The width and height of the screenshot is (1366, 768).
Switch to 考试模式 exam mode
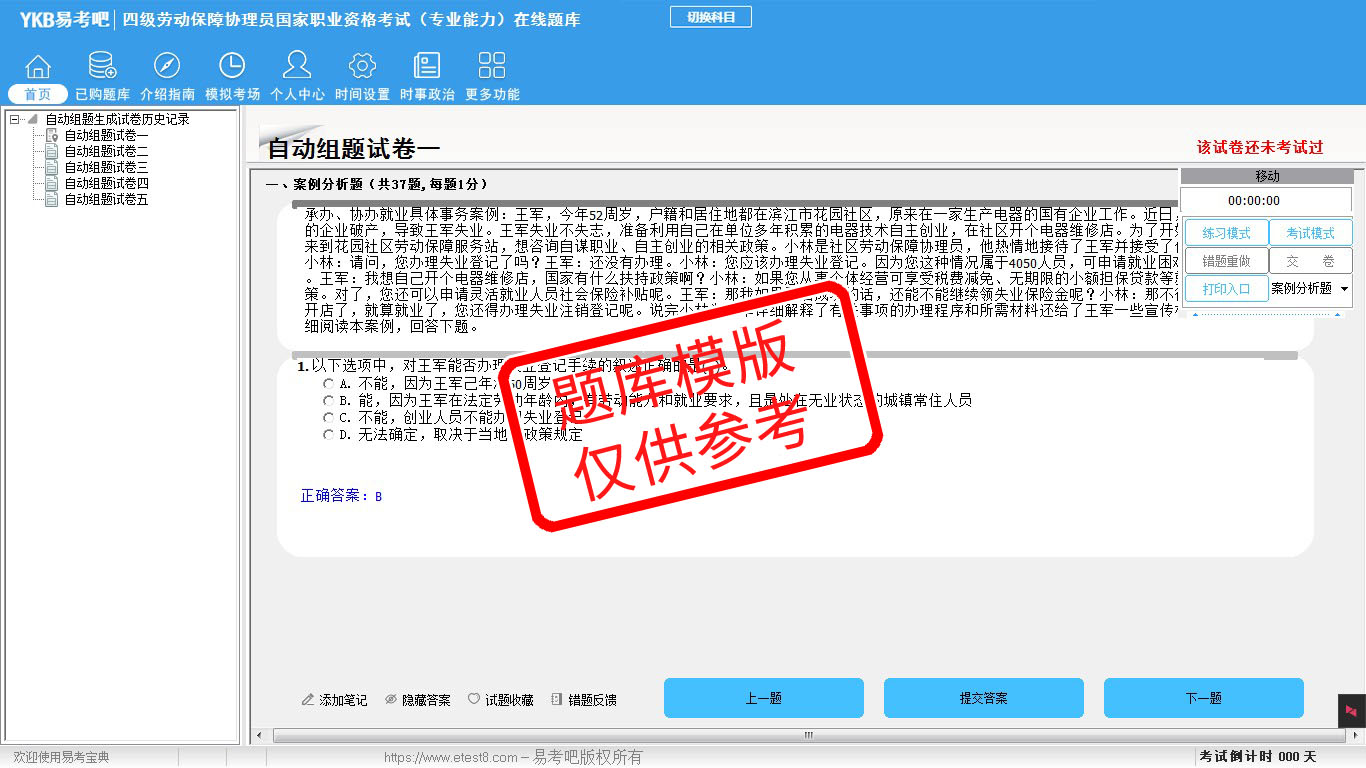point(1310,233)
